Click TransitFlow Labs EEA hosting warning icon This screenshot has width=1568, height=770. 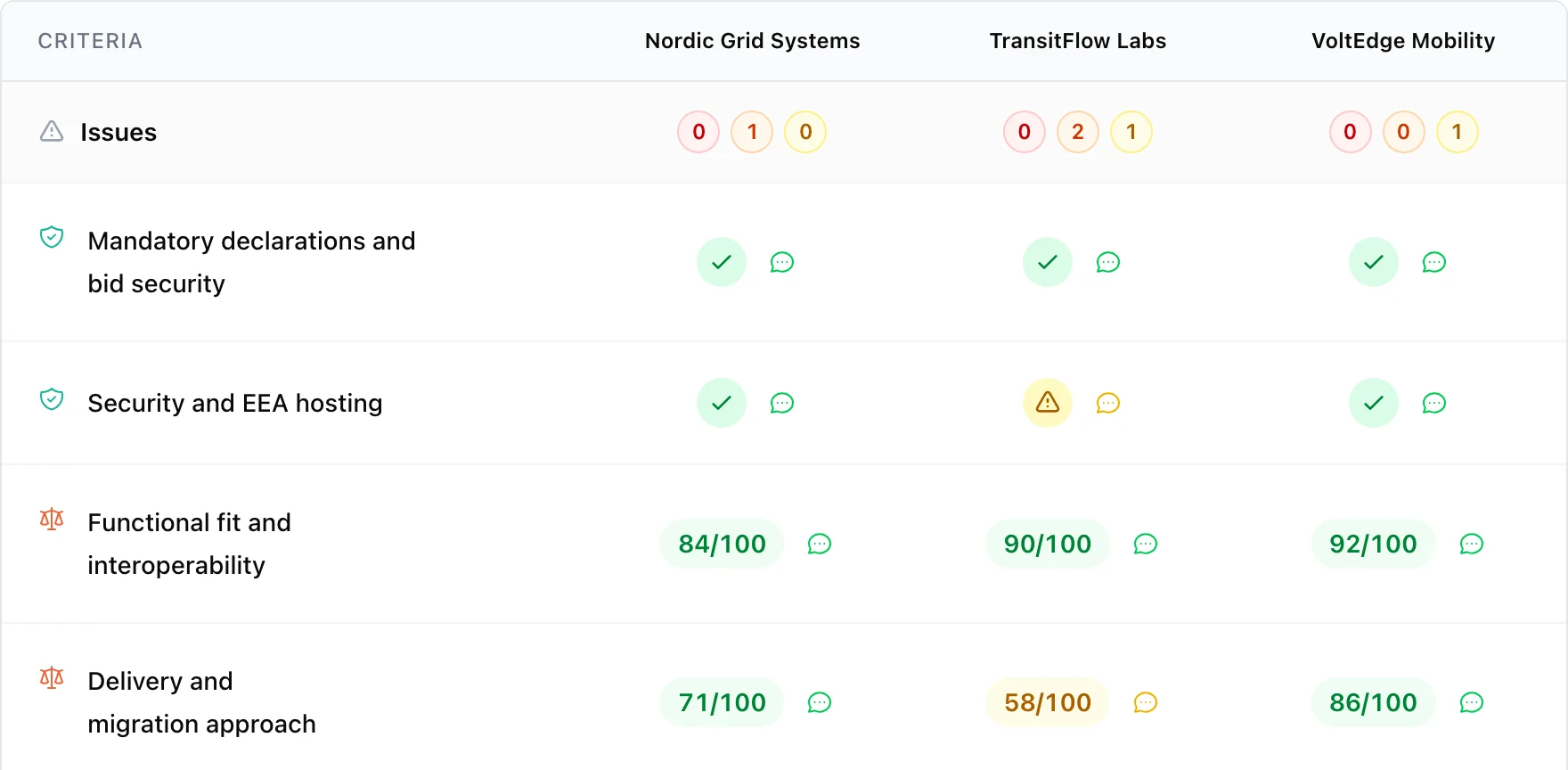pyautogui.click(x=1048, y=403)
